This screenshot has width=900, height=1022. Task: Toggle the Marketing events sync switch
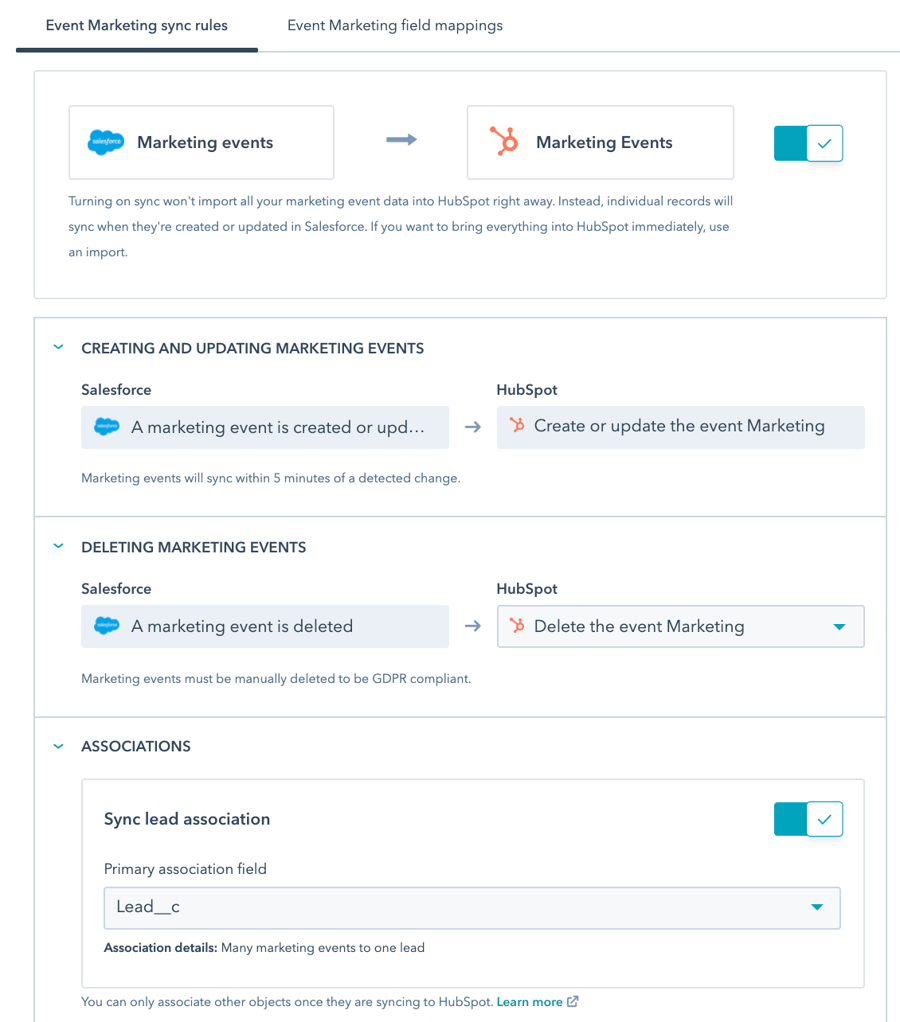point(808,143)
